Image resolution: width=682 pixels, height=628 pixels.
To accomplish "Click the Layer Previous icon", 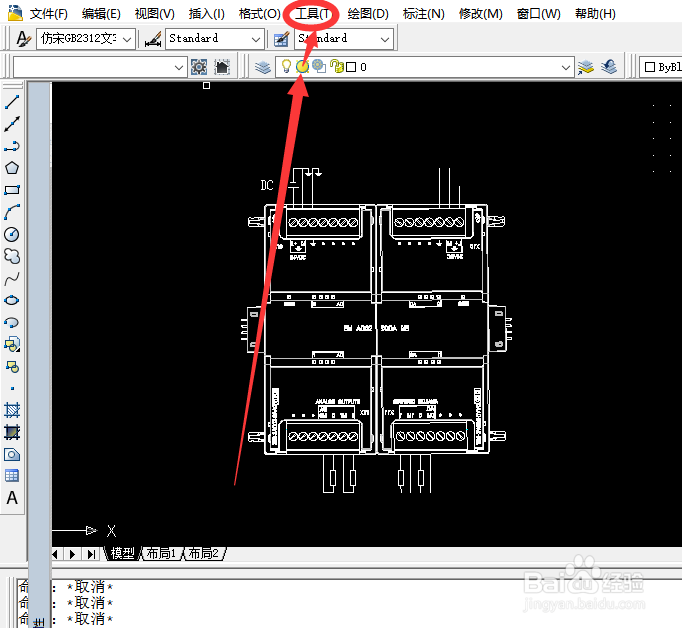I will pos(609,67).
